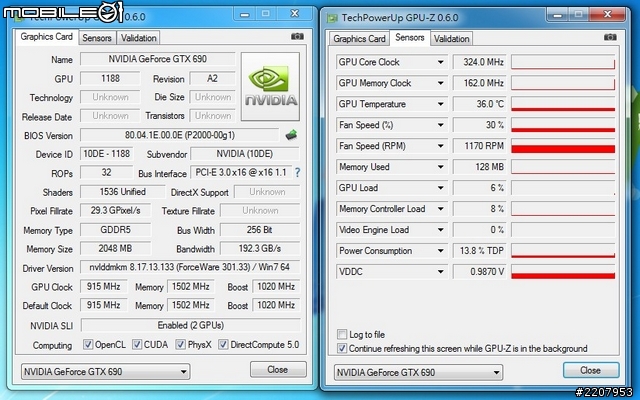Click the Pixel Fillrate field 29.3 GPixel/s
The height and width of the screenshot is (400, 640).
pos(116,211)
